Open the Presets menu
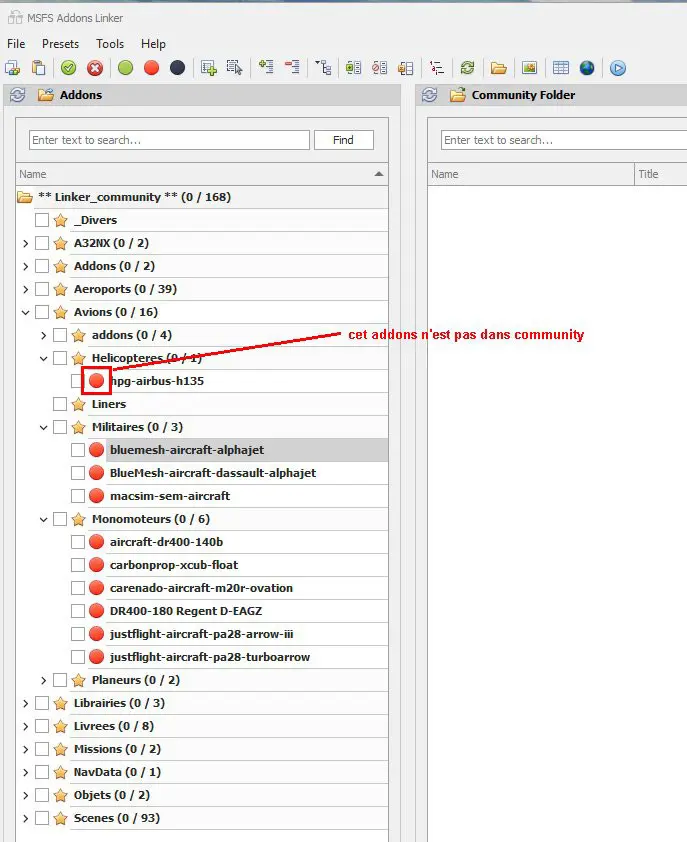This screenshot has height=842, width=687. point(60,43)
